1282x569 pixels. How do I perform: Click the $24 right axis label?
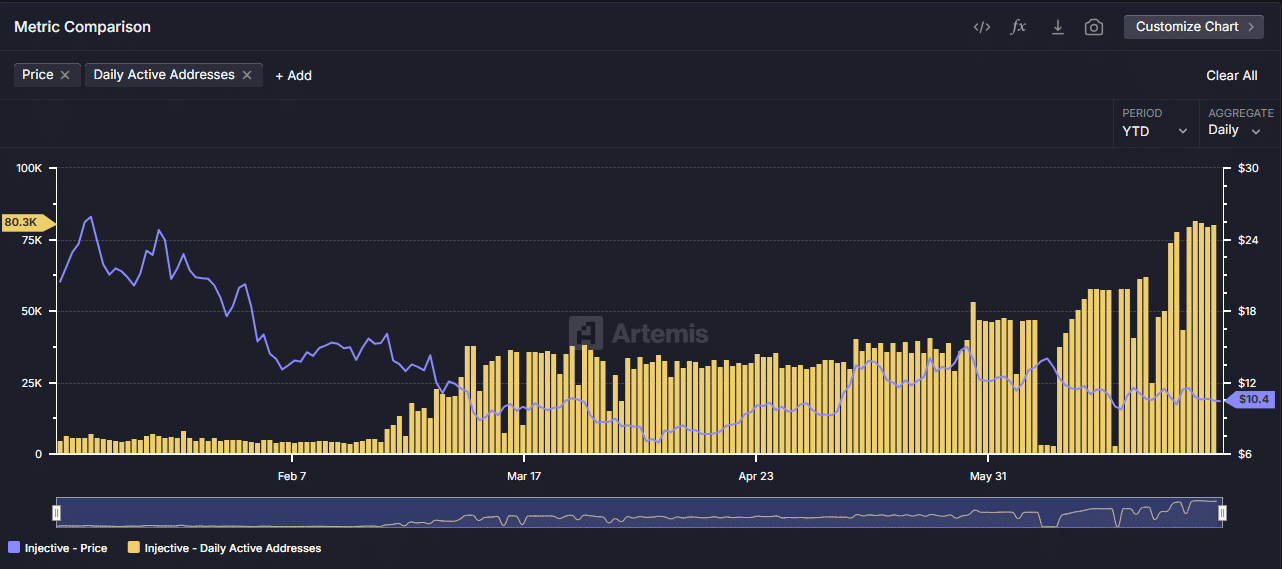click(x=1248, y=240)
